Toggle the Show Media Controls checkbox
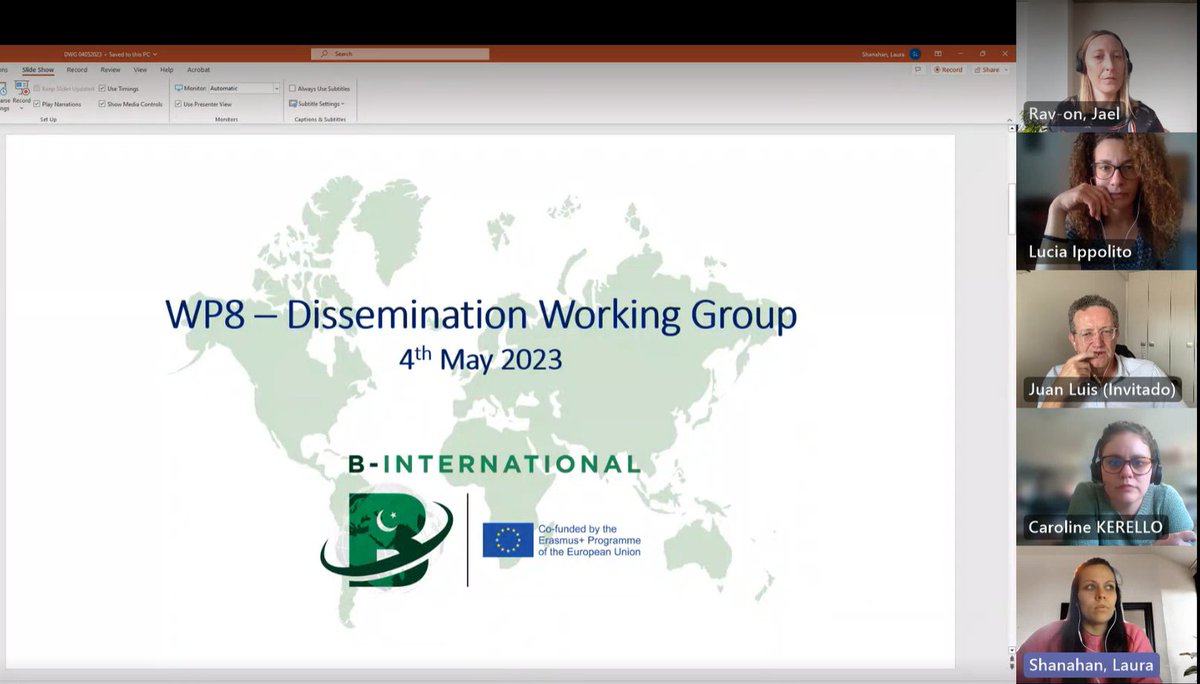The width and height of the screenshot is (1200, 684). tap(101, 104)
